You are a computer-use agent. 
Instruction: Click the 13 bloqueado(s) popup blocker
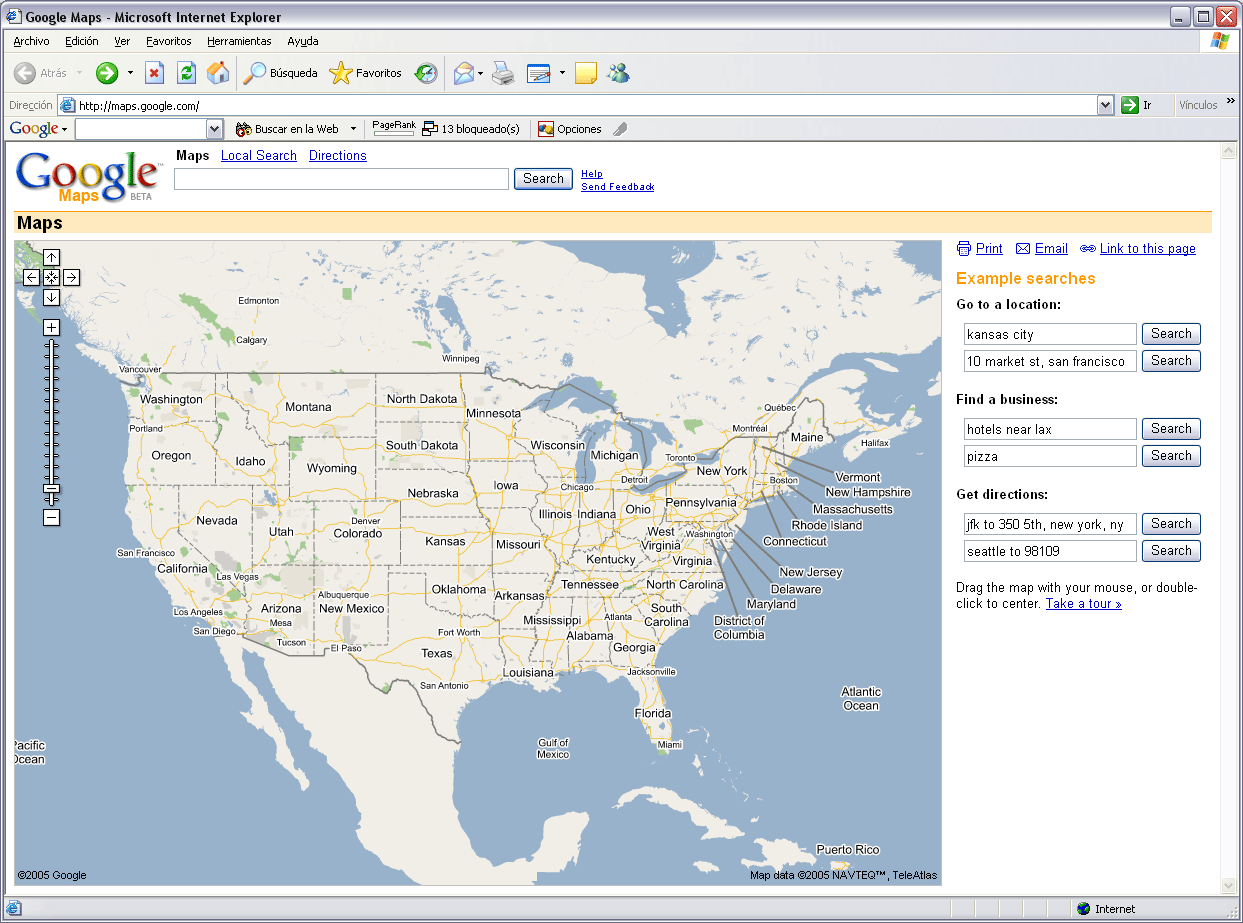470,129
